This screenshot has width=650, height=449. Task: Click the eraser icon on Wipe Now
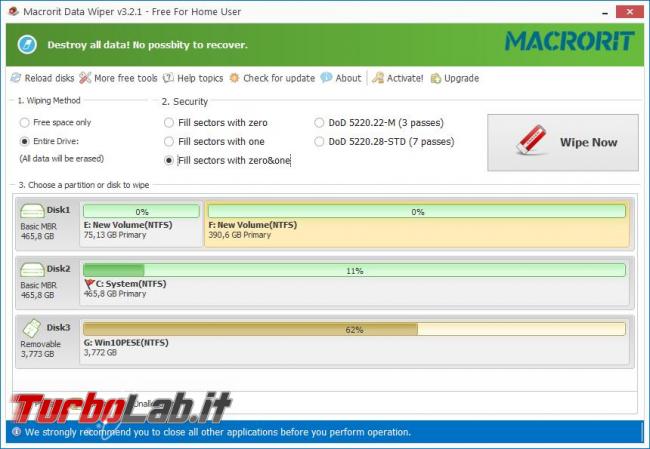pyautogui.click(x=532, y=140)
